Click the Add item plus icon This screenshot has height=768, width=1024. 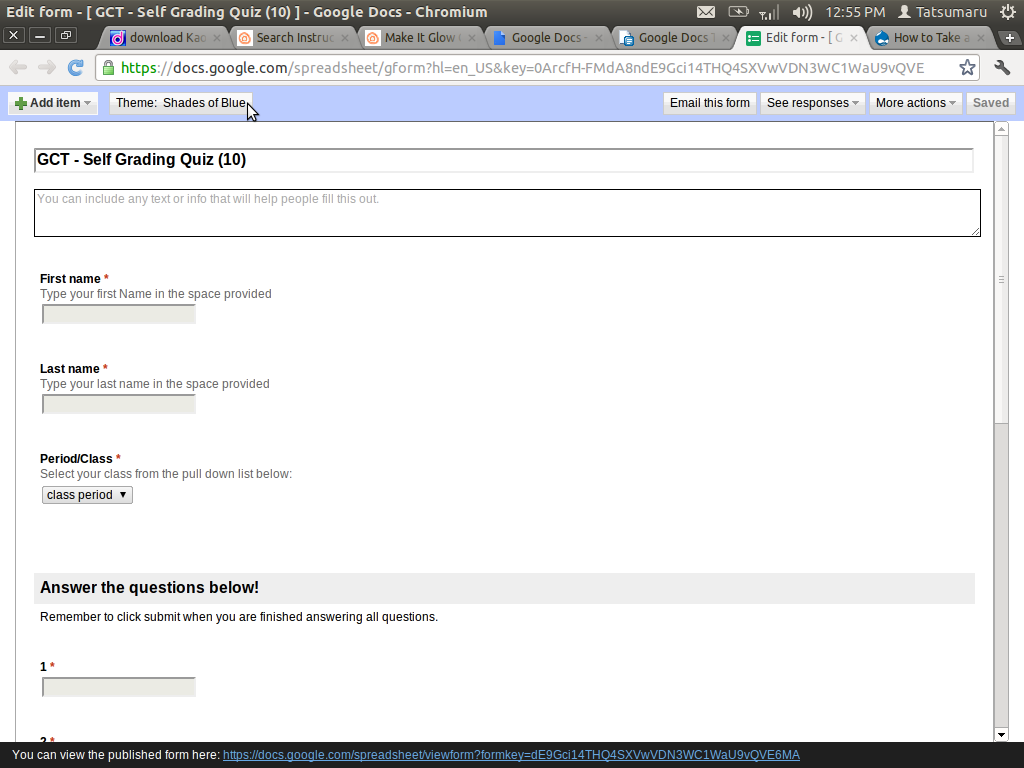pyautogui.click(x=20, y=102)
